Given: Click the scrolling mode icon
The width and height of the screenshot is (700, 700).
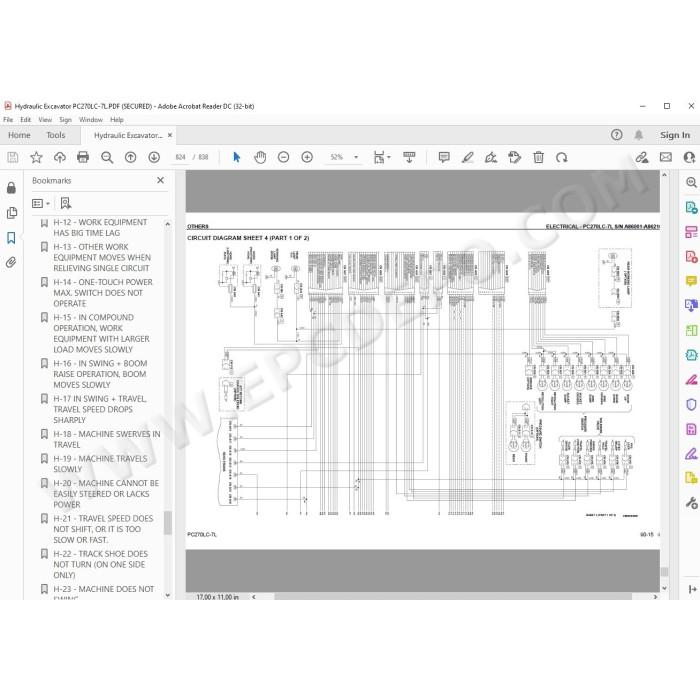Looking at the screenshot, I should (409, 157).
